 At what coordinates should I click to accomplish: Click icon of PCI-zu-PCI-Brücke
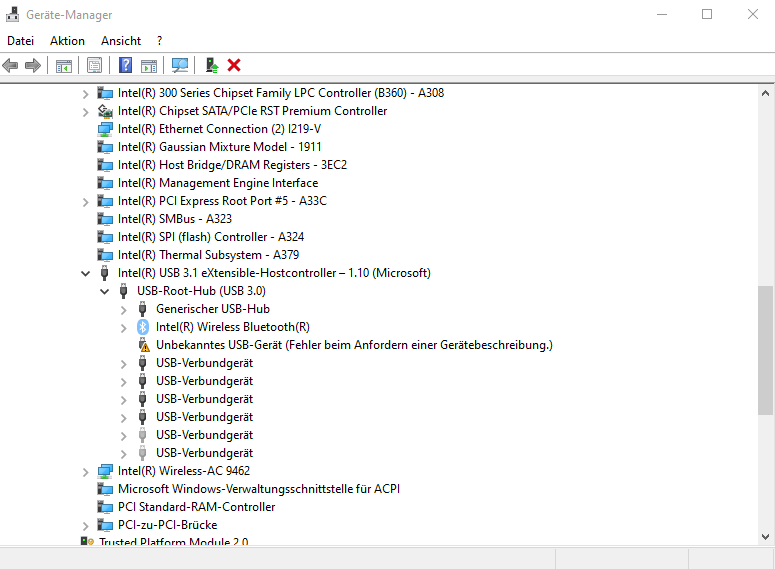coord(105,525)
